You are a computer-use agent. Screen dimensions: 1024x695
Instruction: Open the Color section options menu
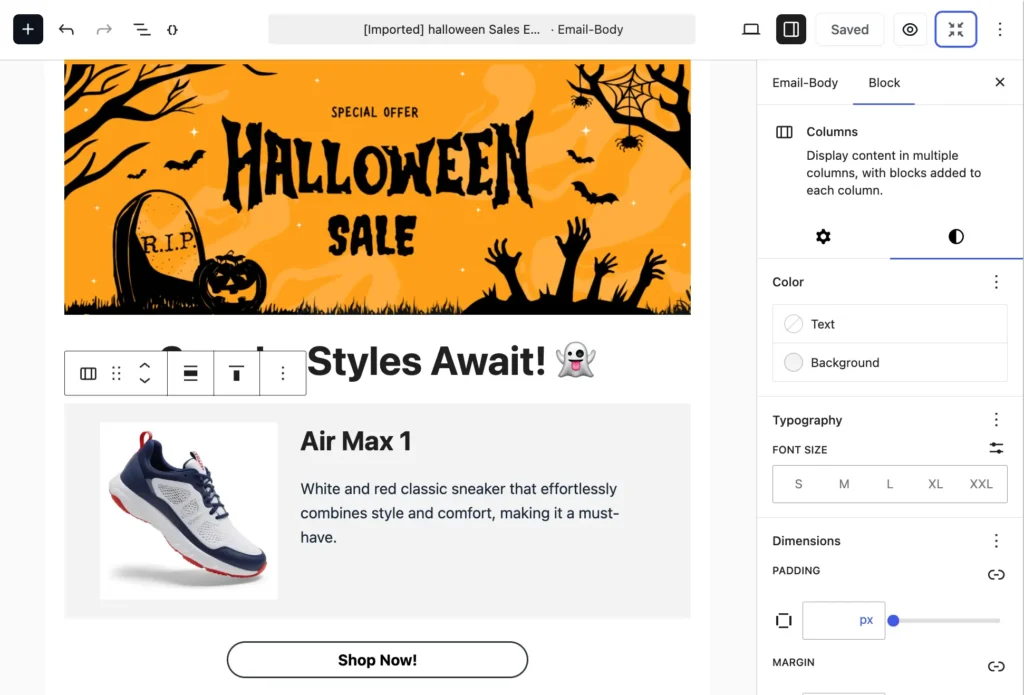coord(996,282)
